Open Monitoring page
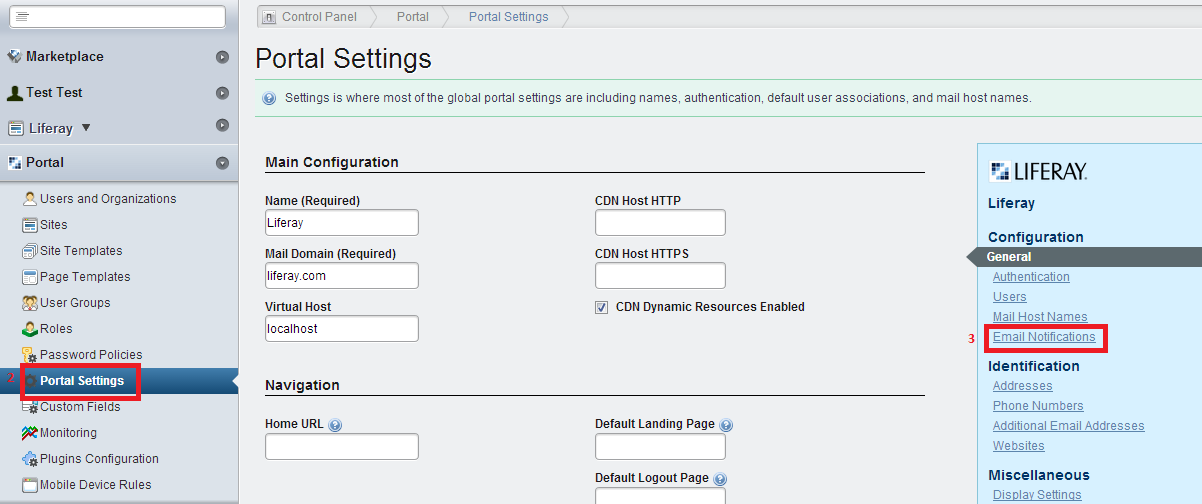This screenshot has height=504, width=1202. click(68, 433)
